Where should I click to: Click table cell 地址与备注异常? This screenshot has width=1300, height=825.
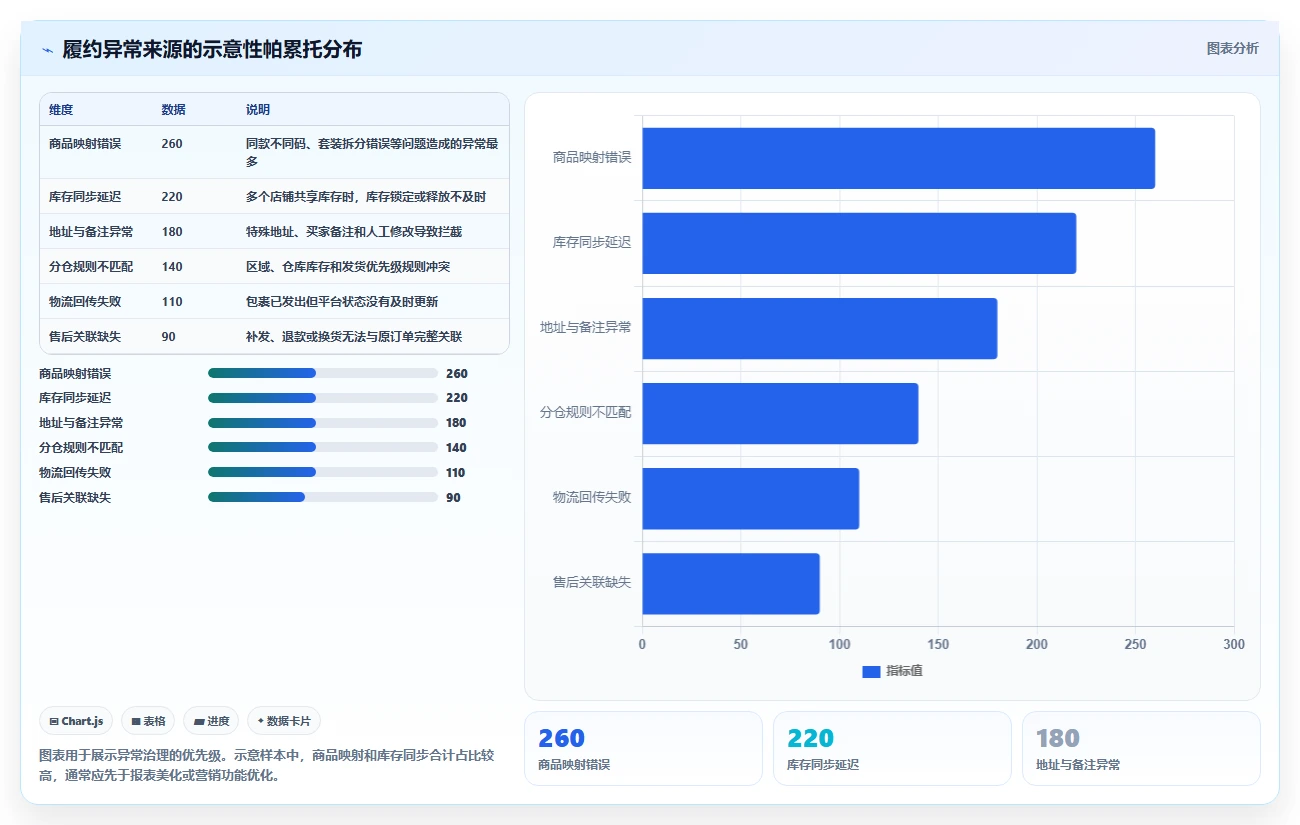(x=91, y=232)
